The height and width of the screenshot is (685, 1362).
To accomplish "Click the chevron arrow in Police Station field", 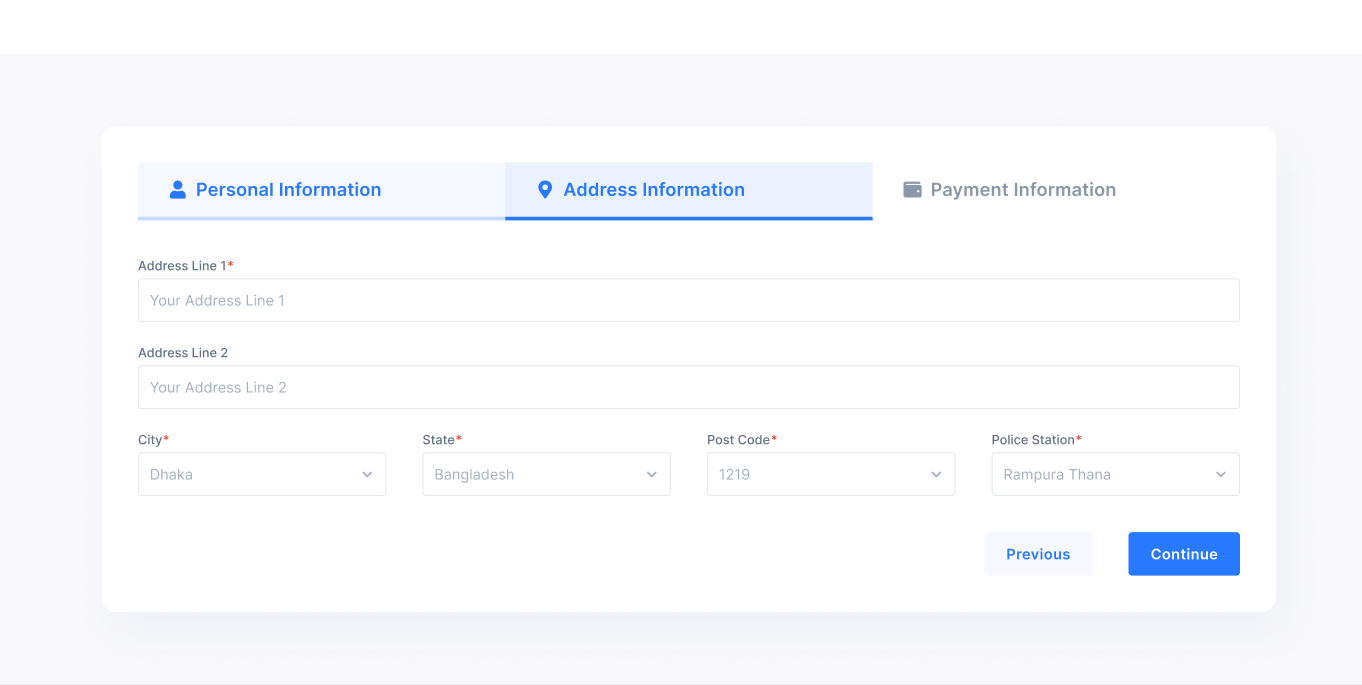I will [x=1221, y=475].
